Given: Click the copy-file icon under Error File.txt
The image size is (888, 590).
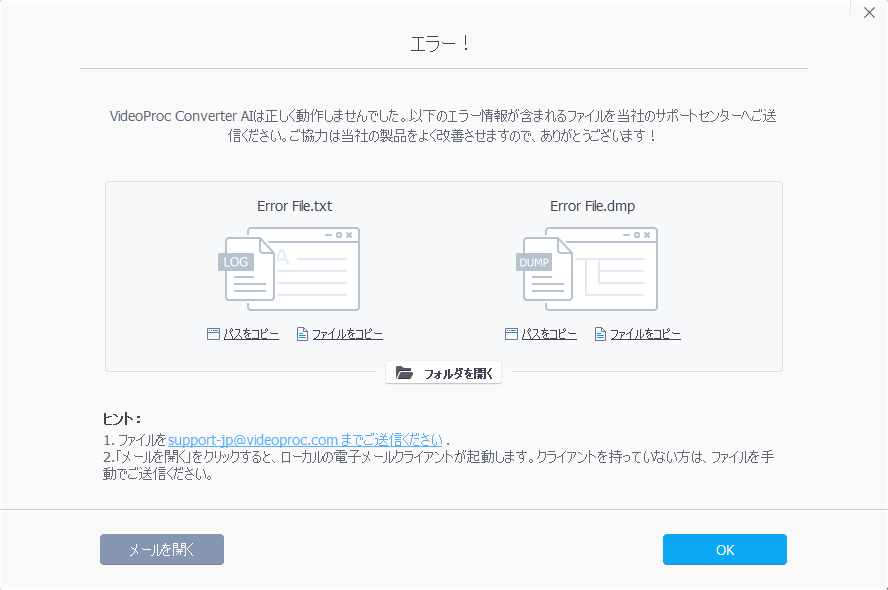Looking at the screenshot, I should 302,334.
